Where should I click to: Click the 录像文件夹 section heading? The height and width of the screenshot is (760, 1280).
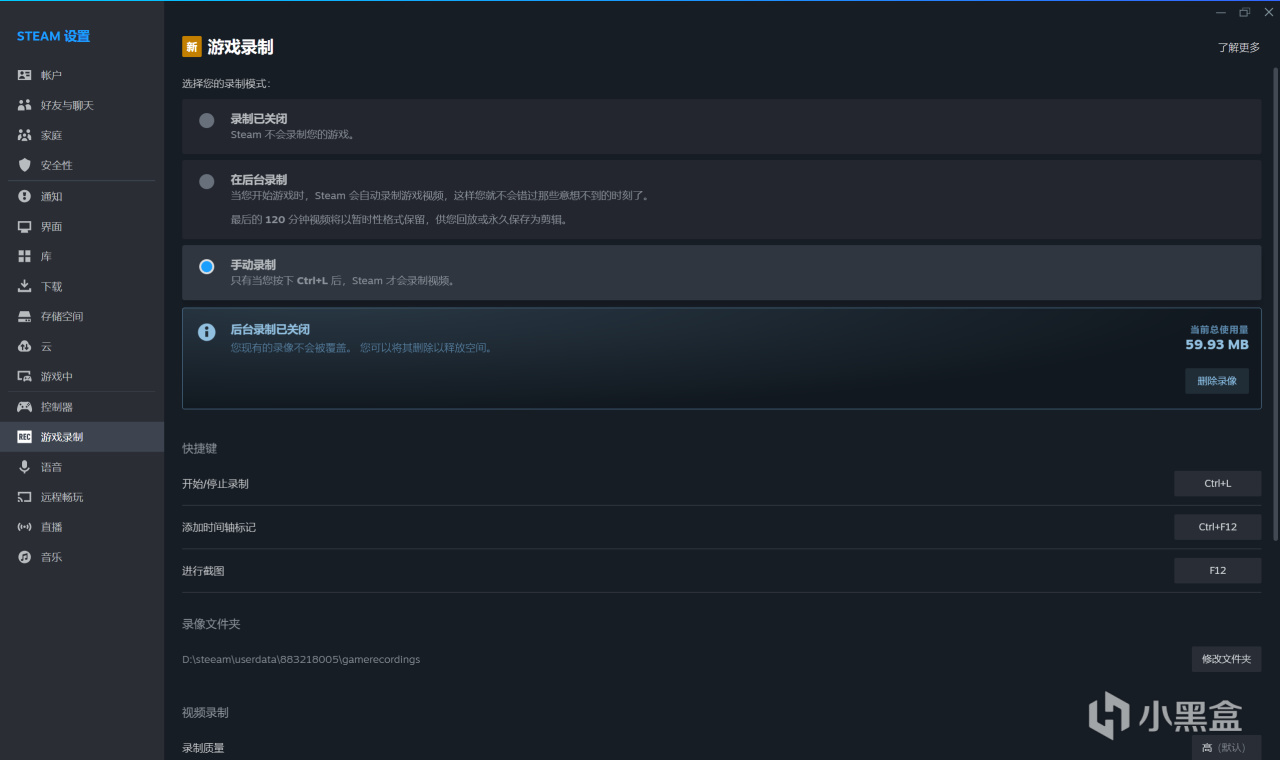click(211, 624)
